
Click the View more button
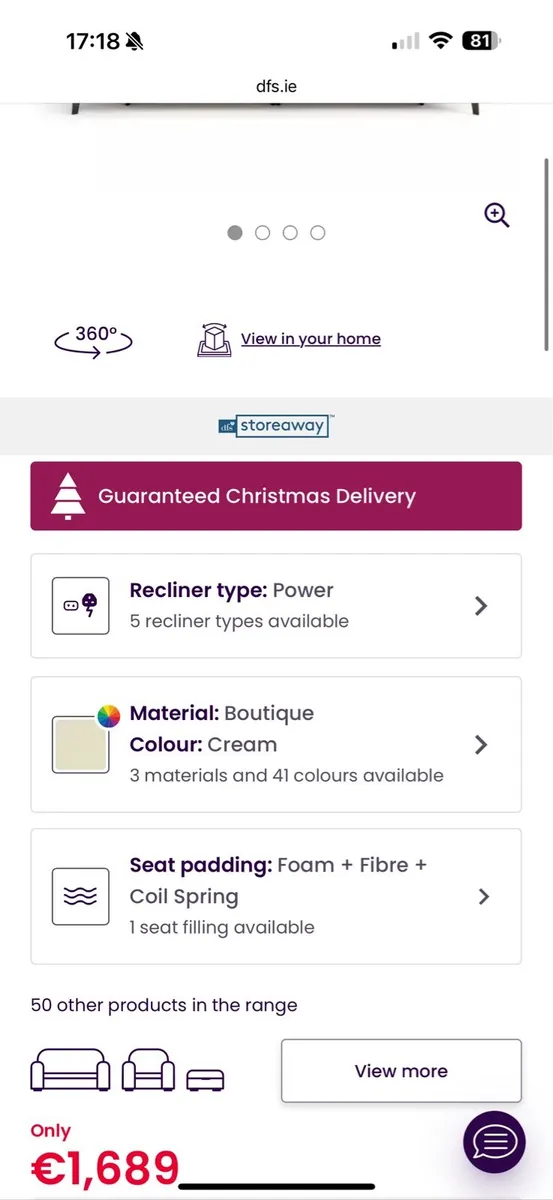click(x=401, y=1071)
